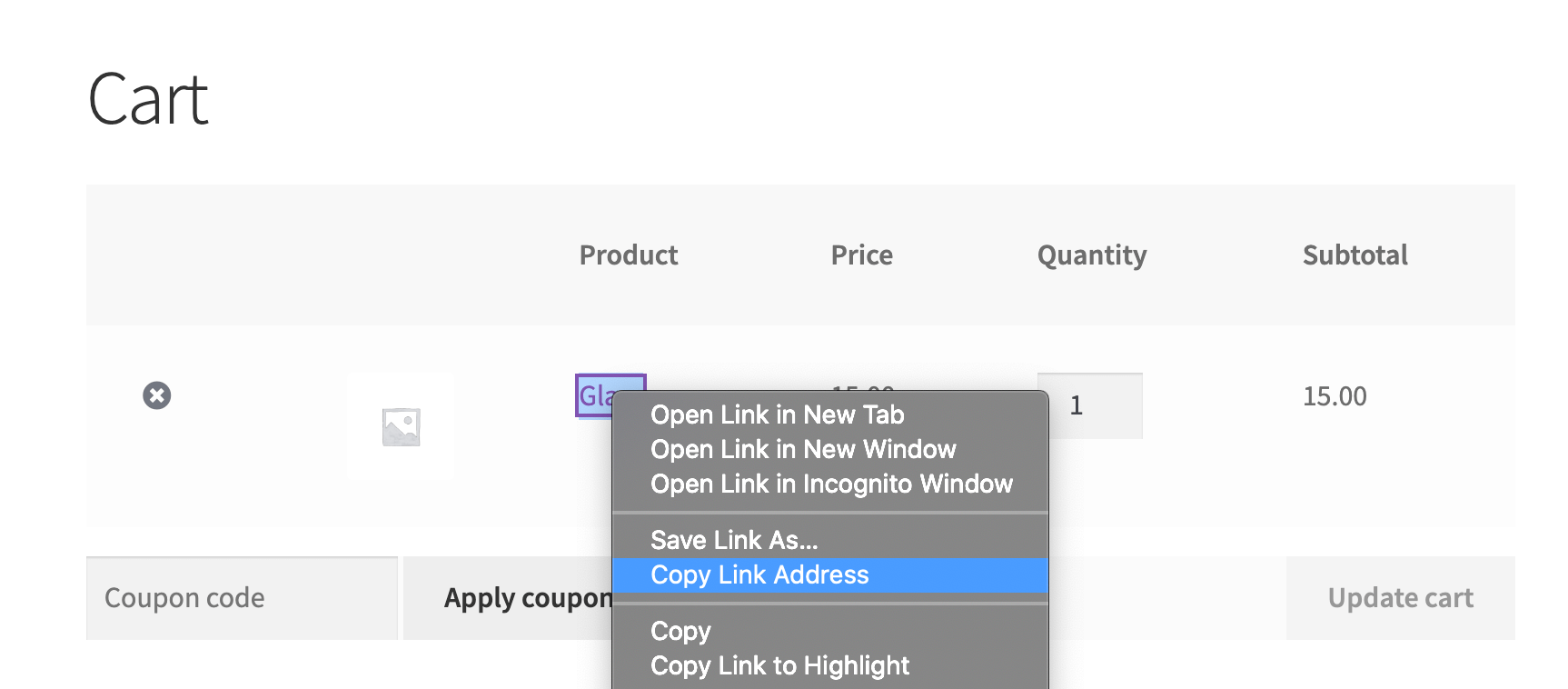This screenshot has height=689, width=1568.
Task: Select Save Link As... menu entry
Action: tap(734, 540)
